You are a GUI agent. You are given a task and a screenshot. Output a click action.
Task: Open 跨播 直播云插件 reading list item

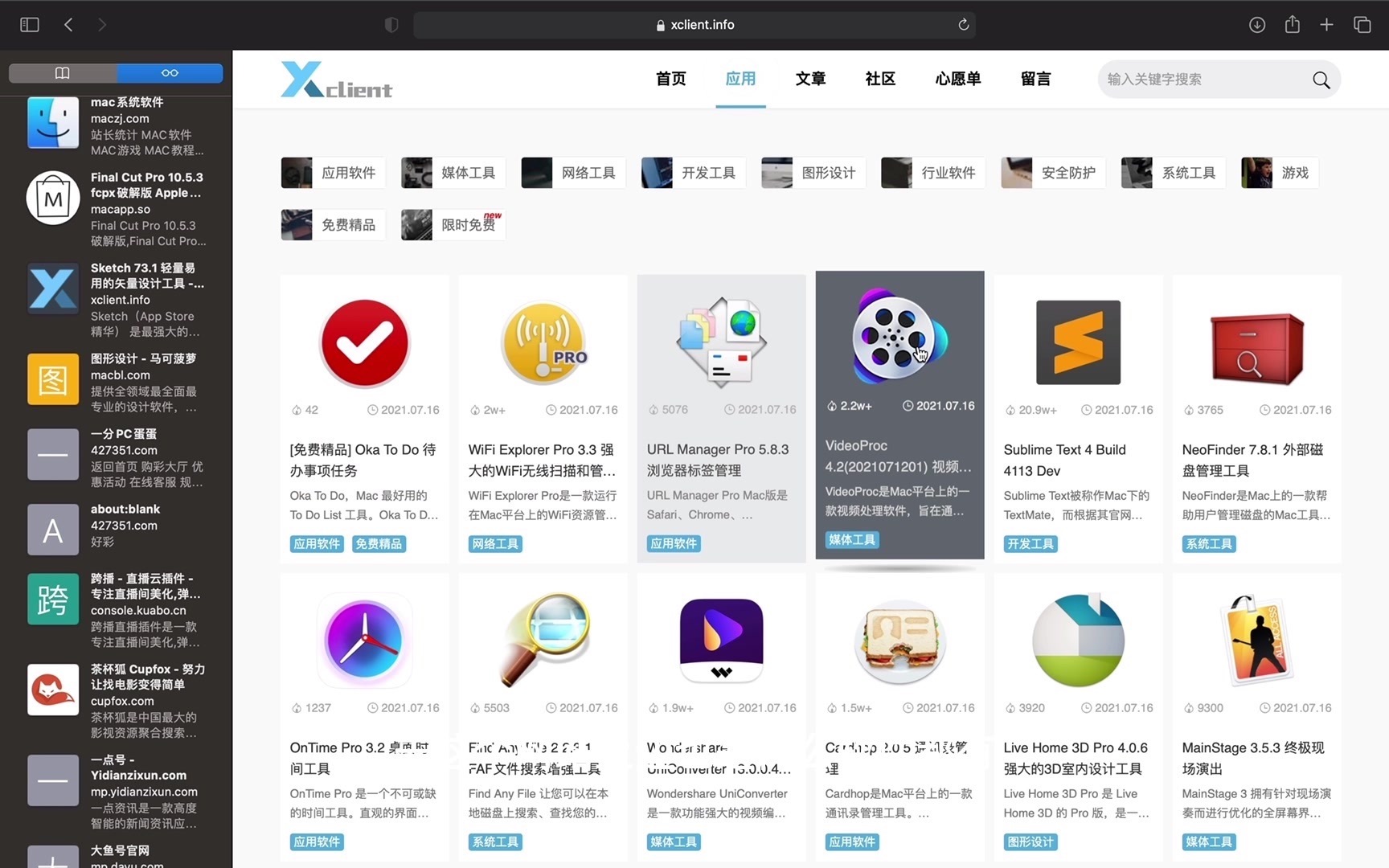[x=116, y=610]
